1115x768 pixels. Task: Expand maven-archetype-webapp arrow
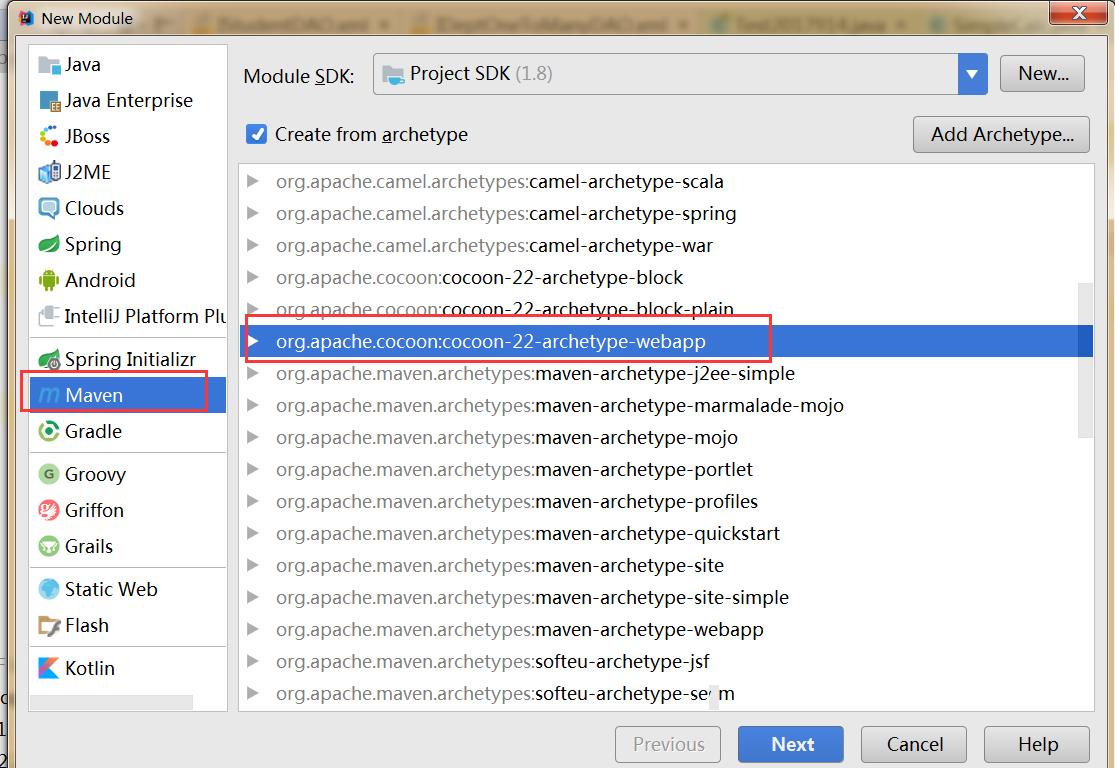[x=252, y=629]
